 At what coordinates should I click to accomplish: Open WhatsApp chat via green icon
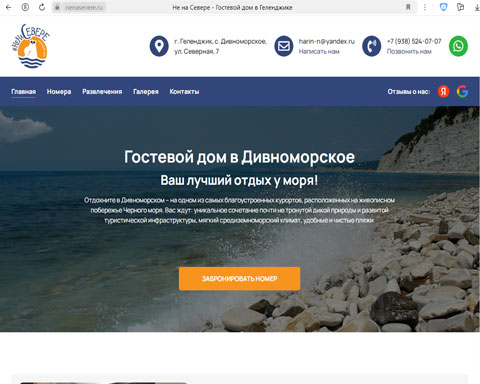458,46
